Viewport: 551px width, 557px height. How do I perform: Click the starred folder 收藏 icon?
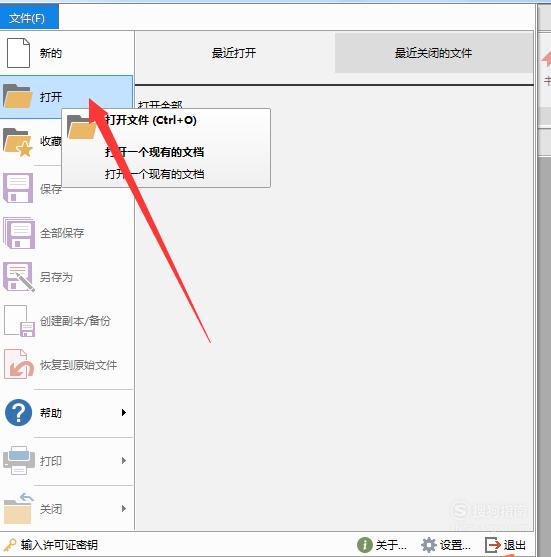click(18, 142)
